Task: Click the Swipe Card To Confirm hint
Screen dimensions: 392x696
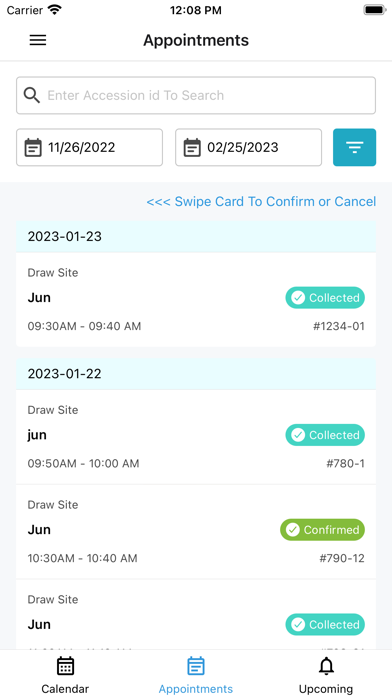Action: tap(261, 202)
